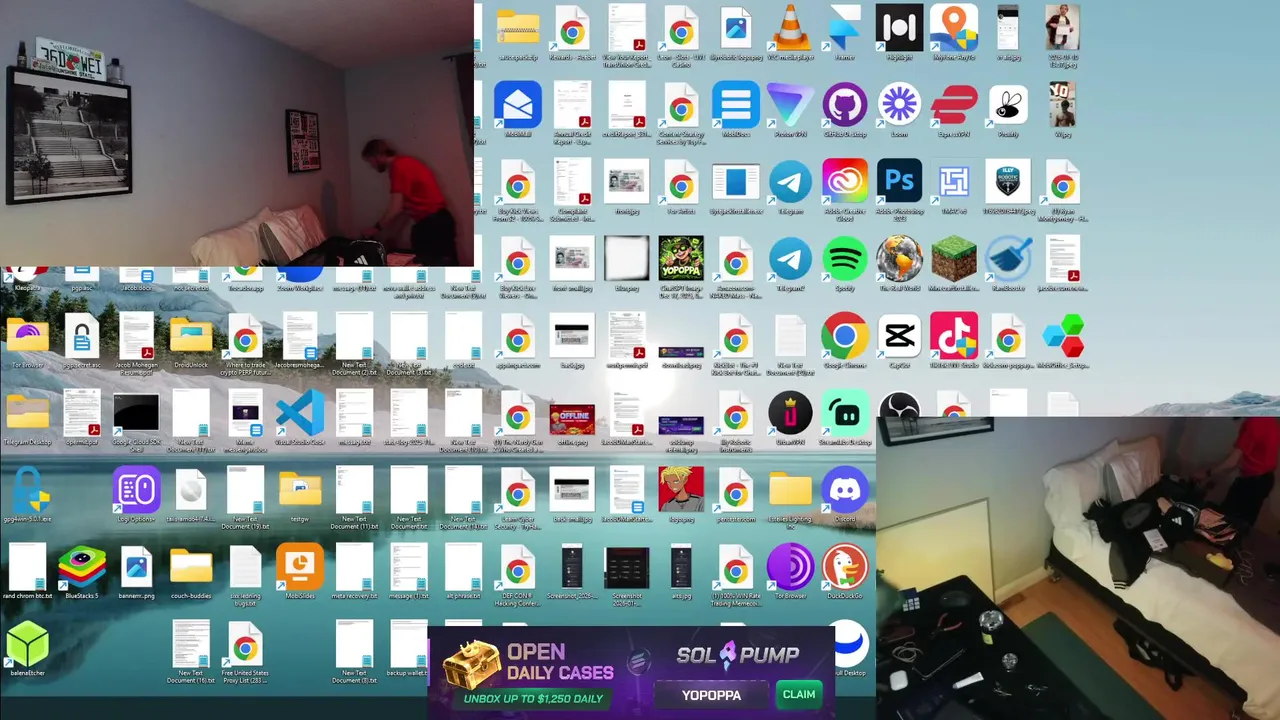
Task: Launch the Spotify shortcut
Action: (x=844, y=259)
